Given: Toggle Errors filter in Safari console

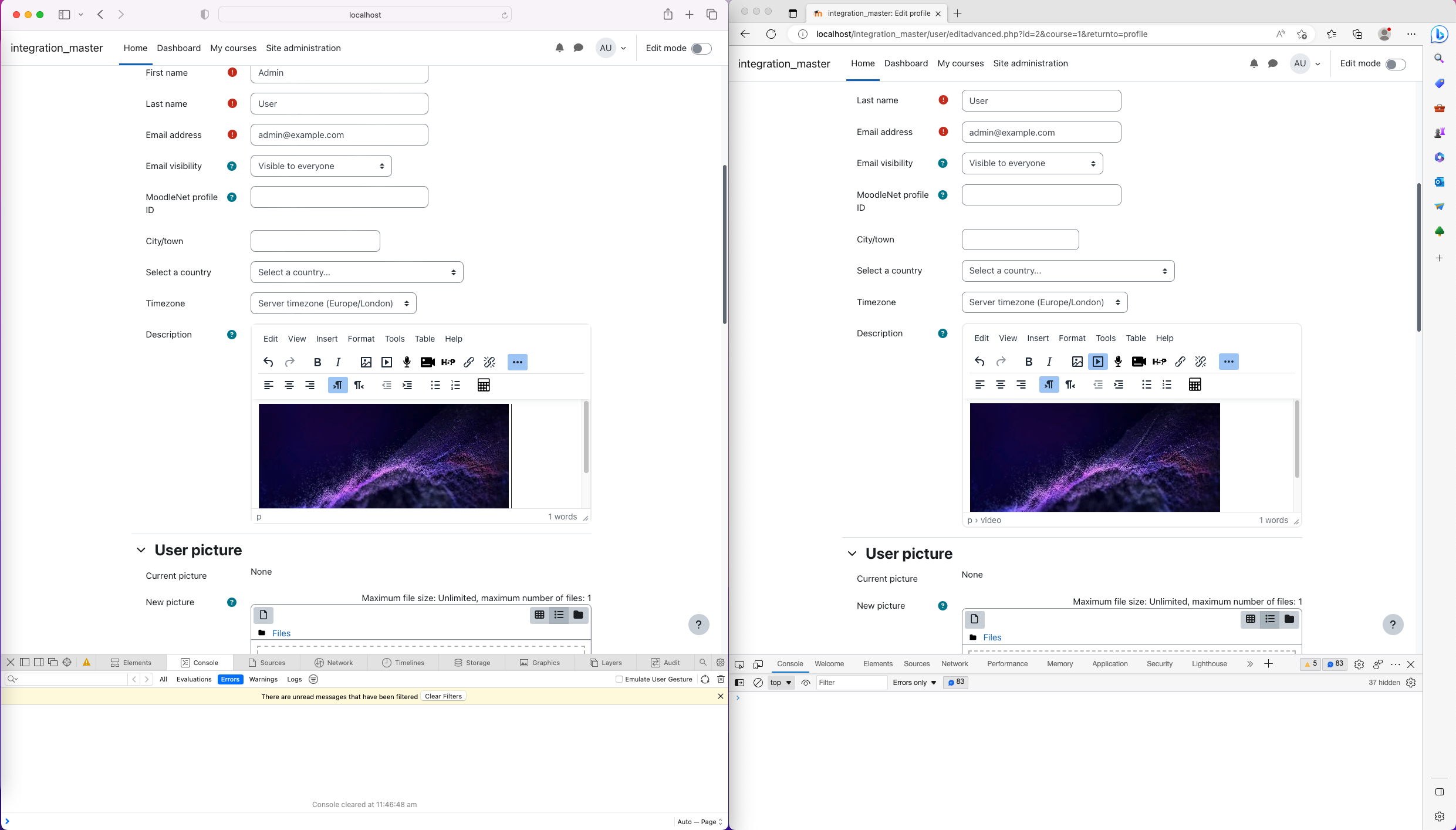Looking at the screenshot, I should click(230, 679).
